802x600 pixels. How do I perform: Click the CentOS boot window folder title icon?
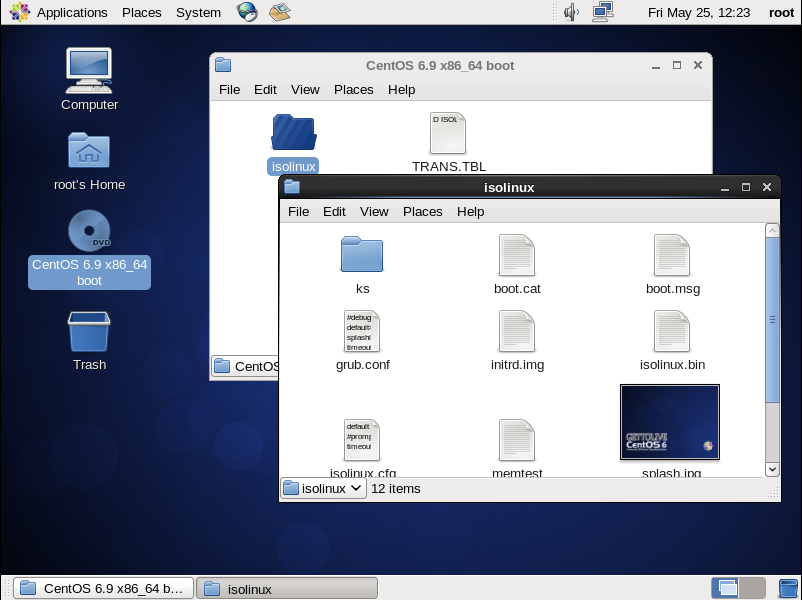pos(222,65)
